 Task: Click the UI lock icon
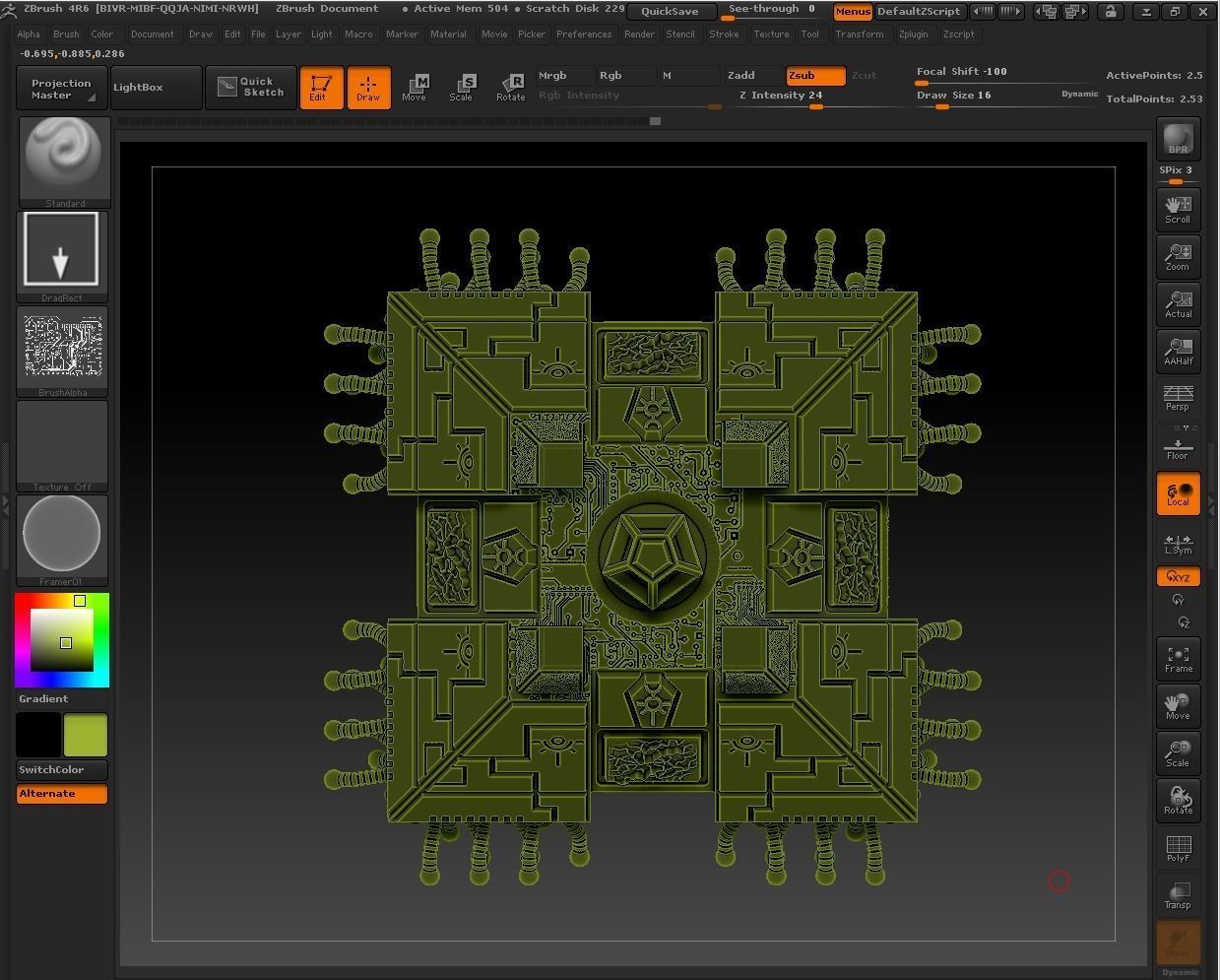tap(1111, 12)
